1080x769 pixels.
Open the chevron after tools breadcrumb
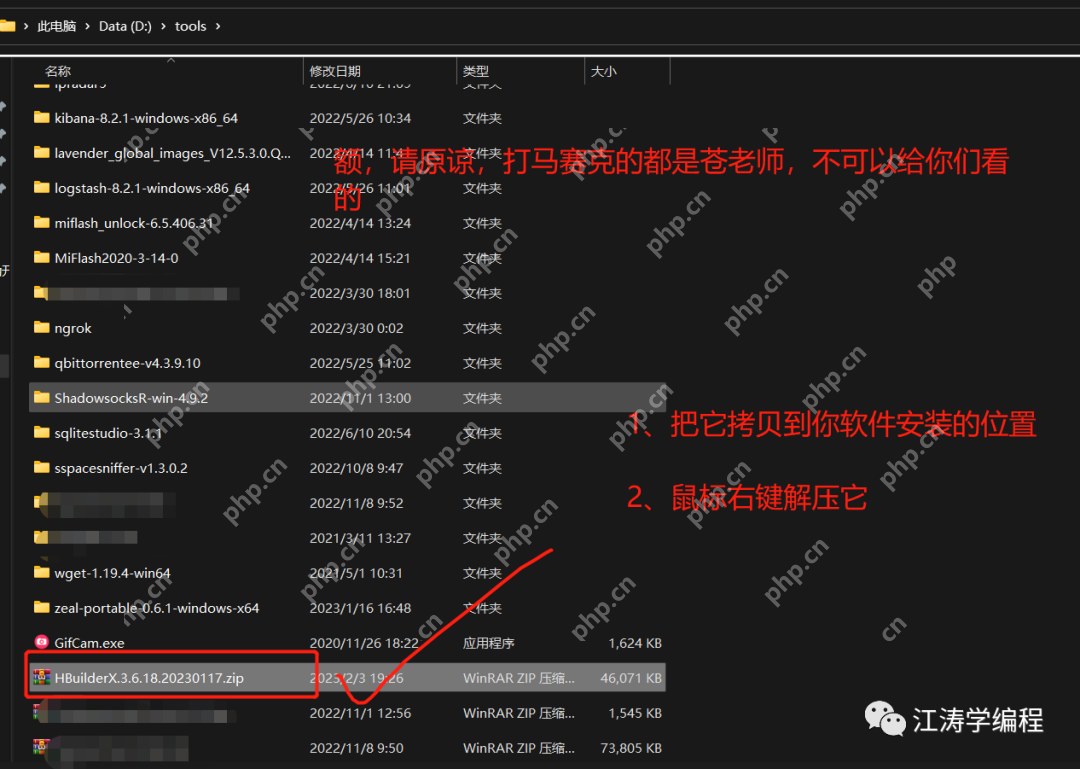click(218, 26)
